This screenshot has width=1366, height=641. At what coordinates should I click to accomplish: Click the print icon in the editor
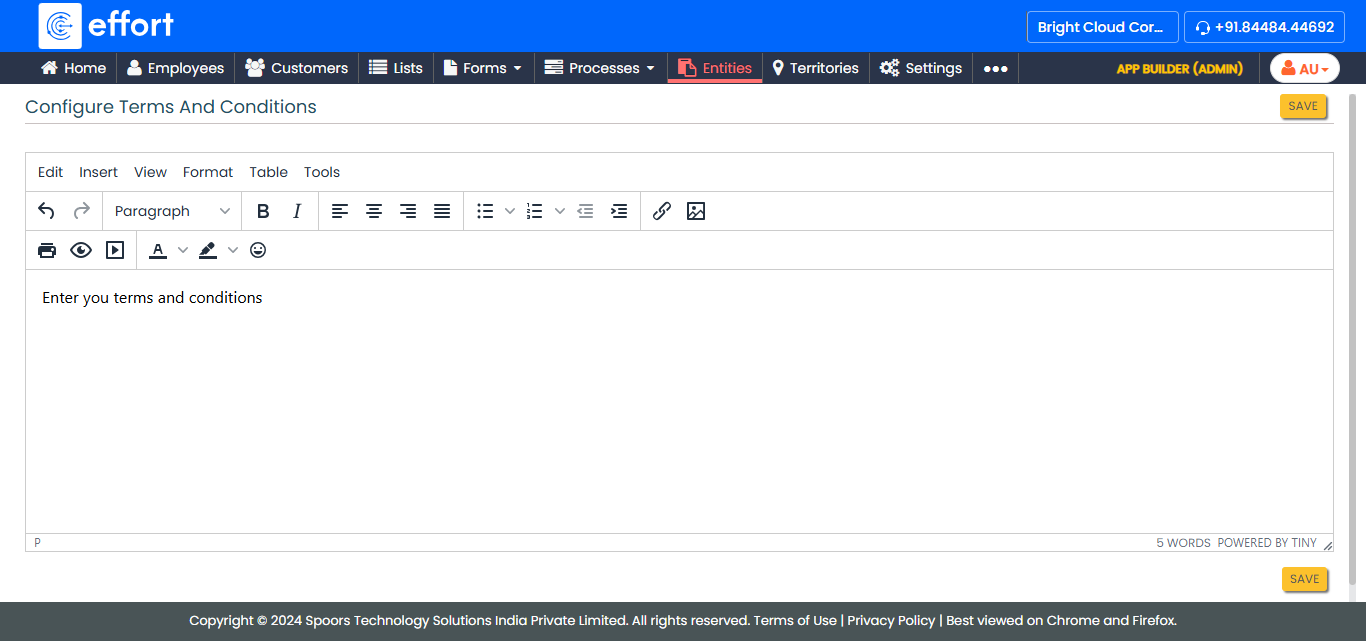point(47,250)
